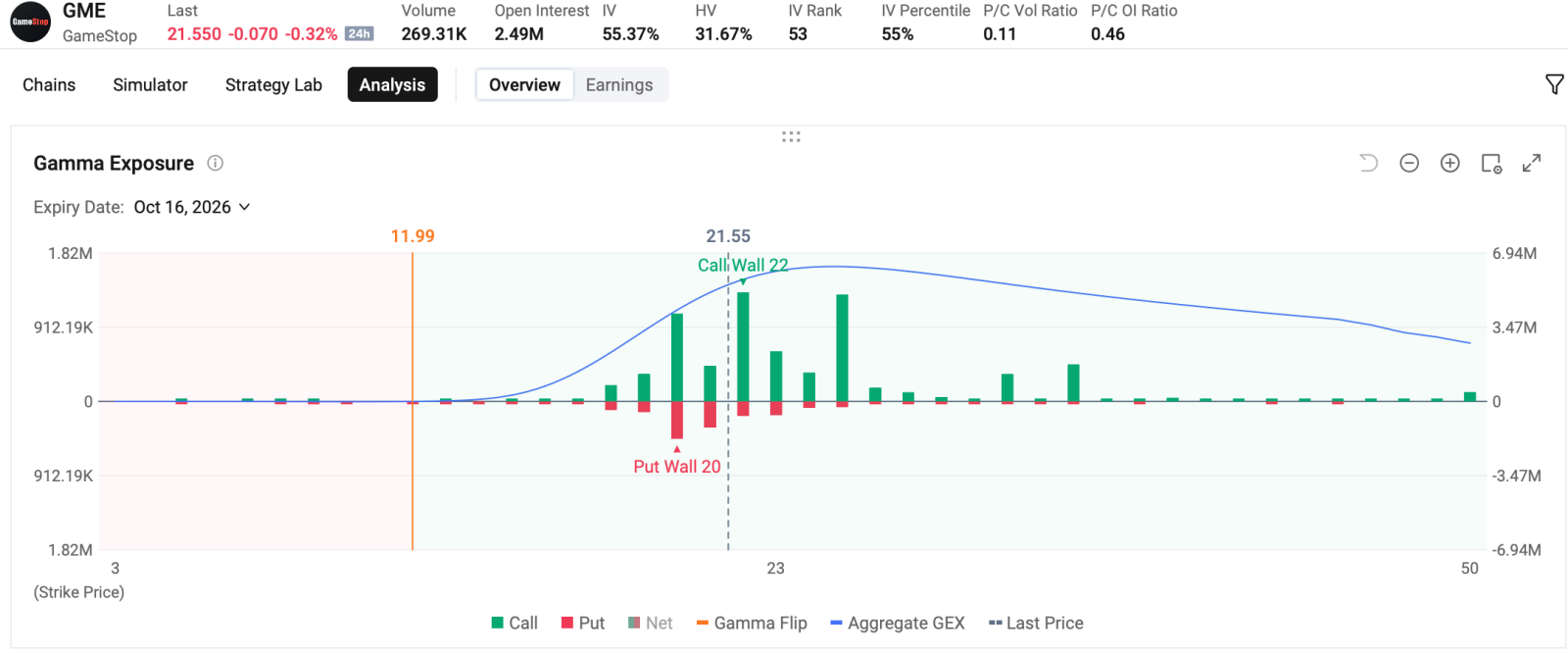Open the Strategy Lab tab
Screen dimensions: 1568x653
273,84
